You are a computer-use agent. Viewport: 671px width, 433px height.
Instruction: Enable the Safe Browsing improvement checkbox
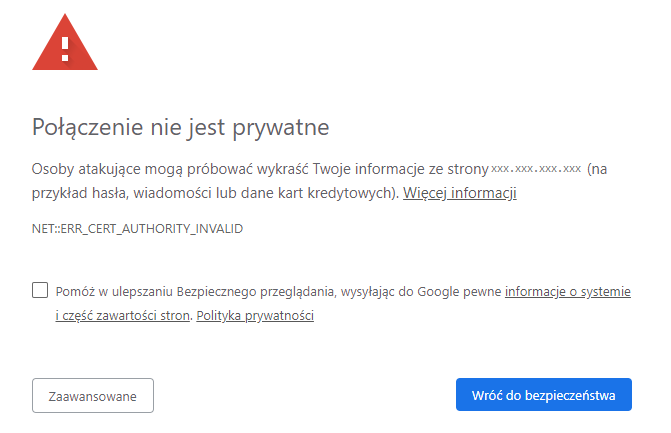click(40, 291)
